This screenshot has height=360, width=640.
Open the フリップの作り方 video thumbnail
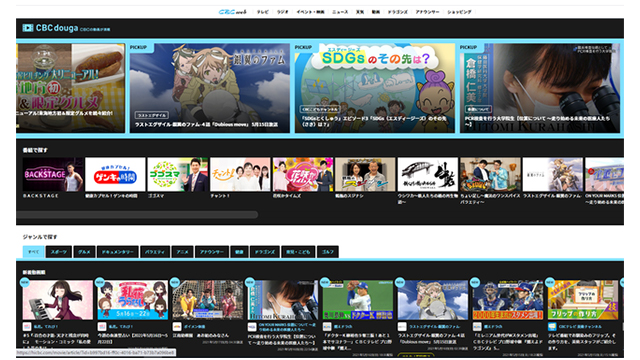(583, 300)
